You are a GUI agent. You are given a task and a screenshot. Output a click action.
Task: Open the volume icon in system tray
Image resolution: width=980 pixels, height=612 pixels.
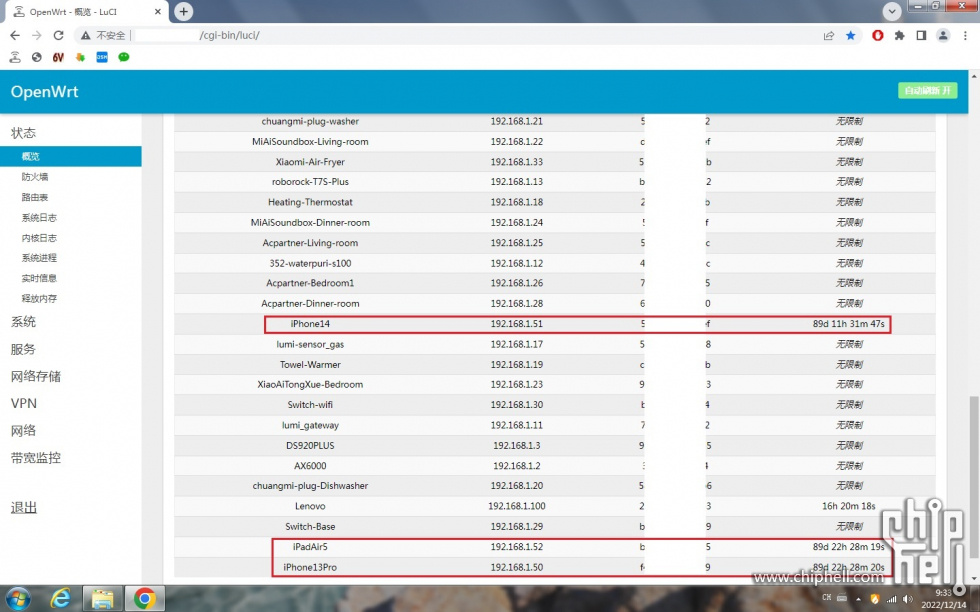pos(908,599)
